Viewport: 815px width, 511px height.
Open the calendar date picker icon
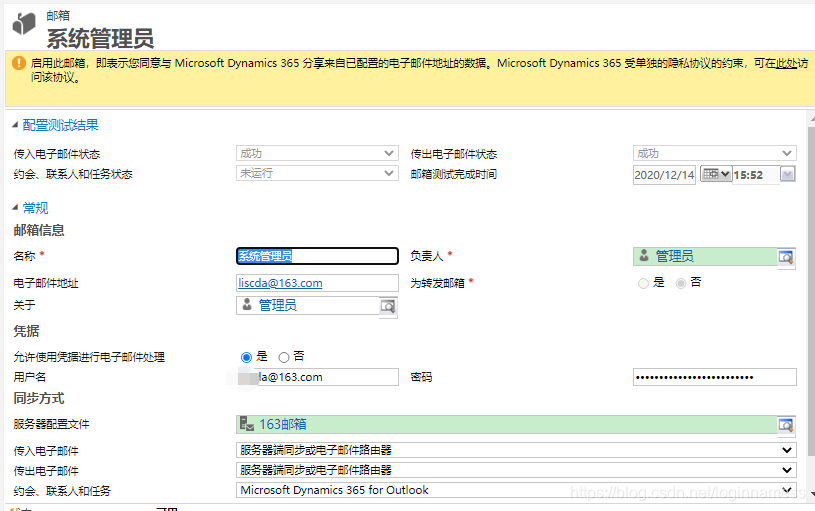[716, 174]
